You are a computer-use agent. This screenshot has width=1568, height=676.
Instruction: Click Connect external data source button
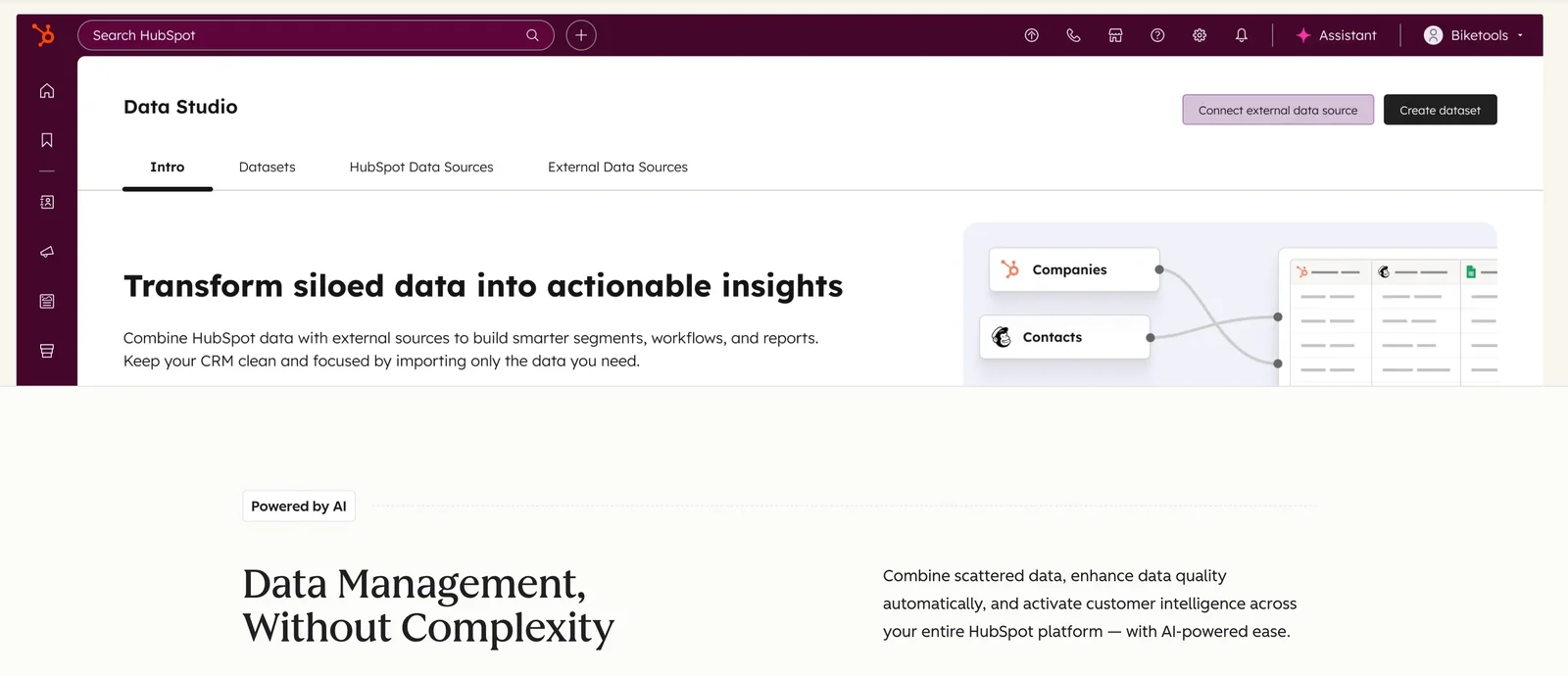[x=1278, y=110]
